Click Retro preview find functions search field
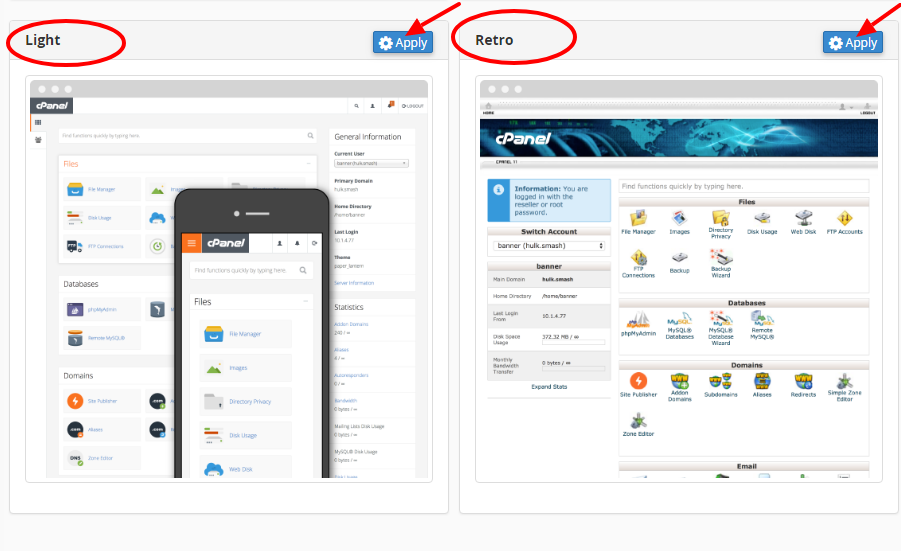This screenshot has width=901, height=551. (x=744, y=186)
